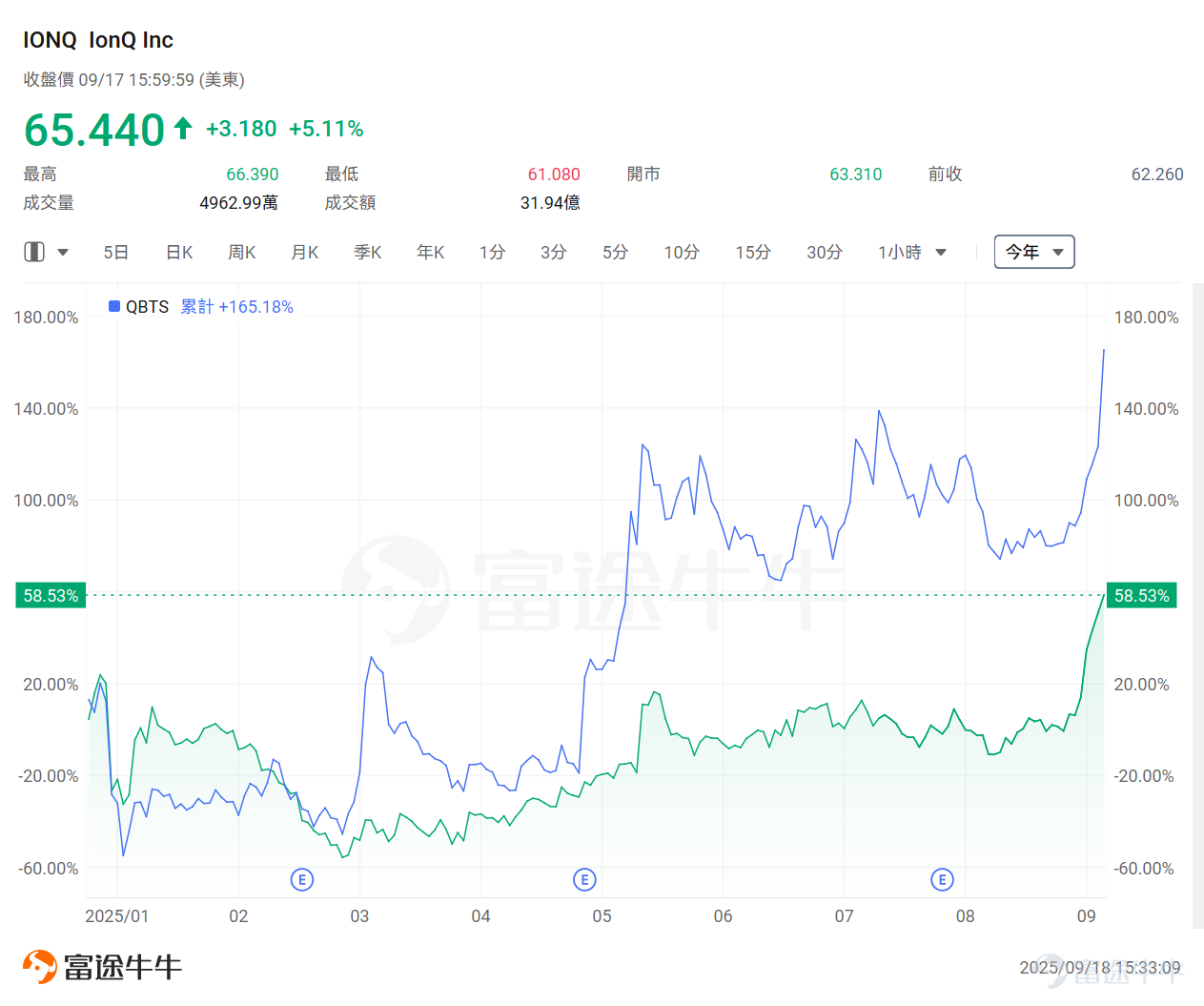
Task: Select the 周K timeframe
Action: coord(242,252)
